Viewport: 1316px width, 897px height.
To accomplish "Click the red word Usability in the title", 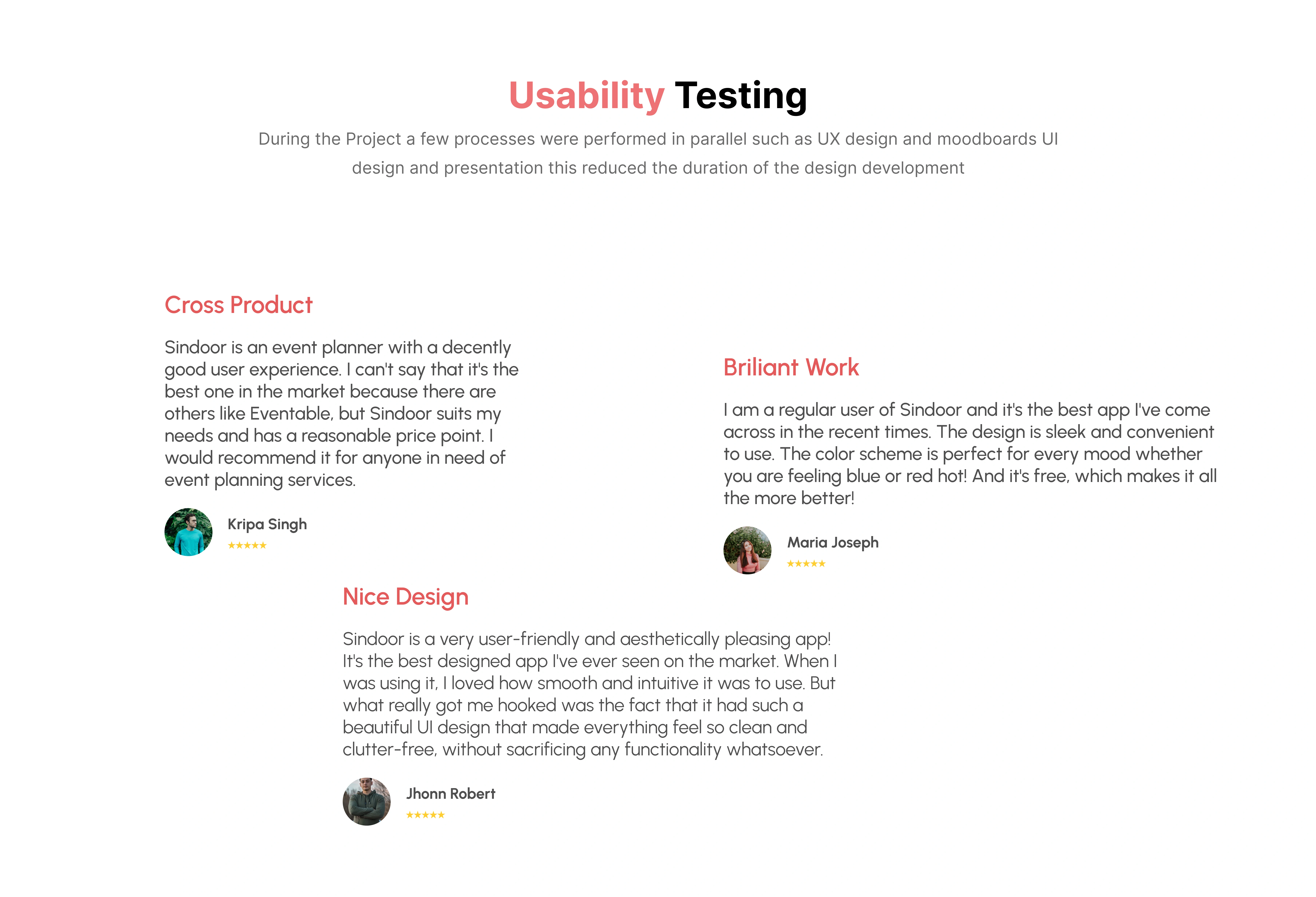I will pos(586,96).
